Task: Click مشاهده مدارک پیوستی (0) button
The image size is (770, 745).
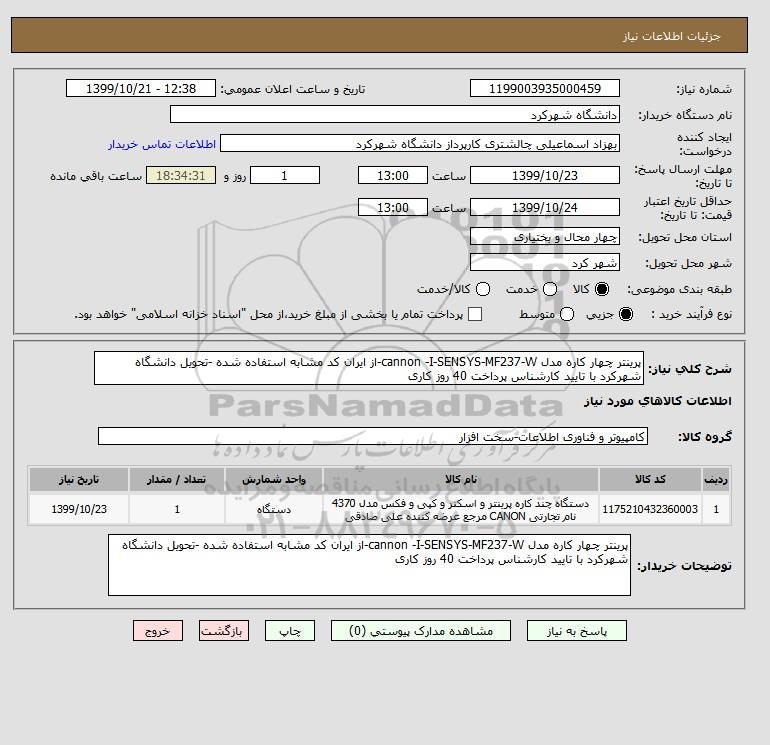Action: point(421,631)
